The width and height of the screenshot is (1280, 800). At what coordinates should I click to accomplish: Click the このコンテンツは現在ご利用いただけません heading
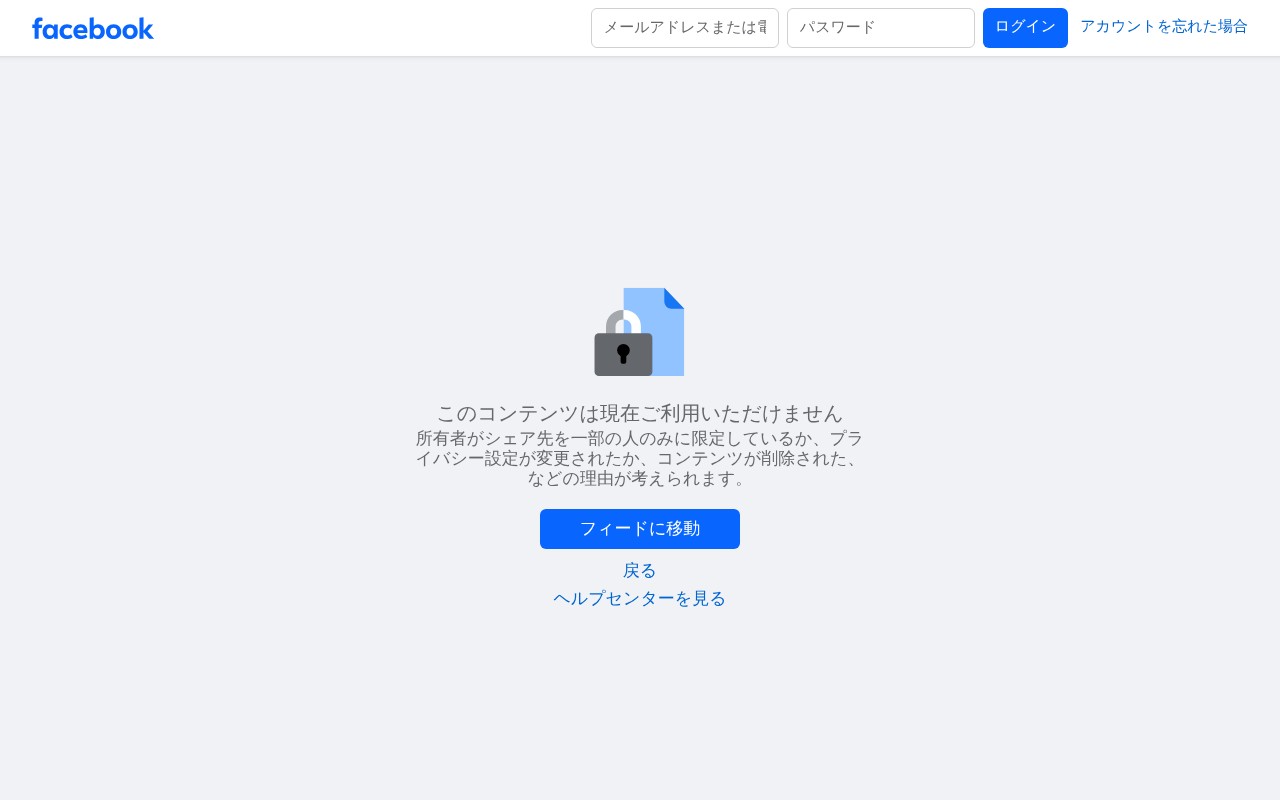tap(640, 413)
